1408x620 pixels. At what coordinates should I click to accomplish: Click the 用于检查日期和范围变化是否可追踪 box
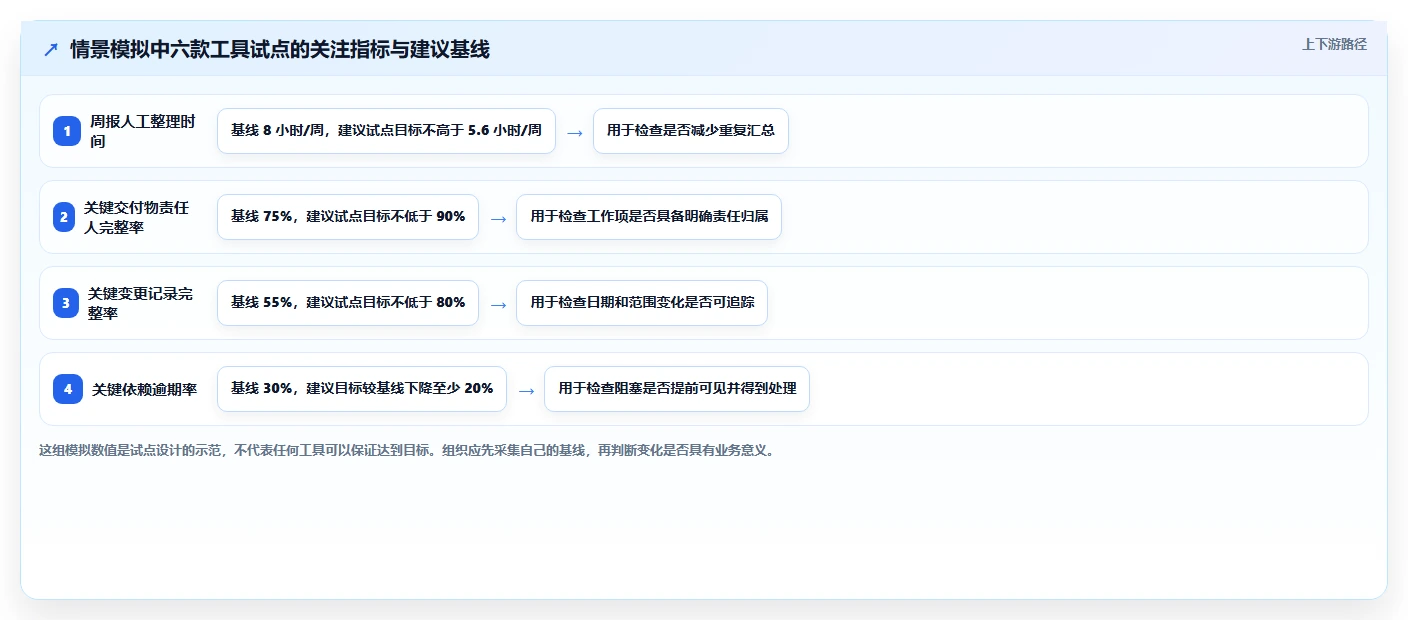(642, 303)
